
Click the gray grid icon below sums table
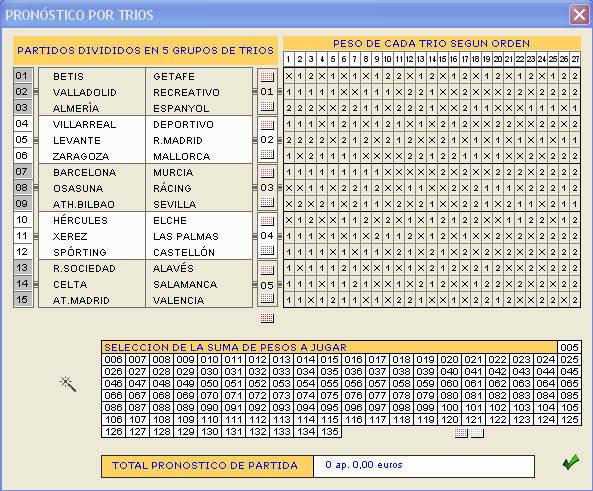click(x=477, y=433)
